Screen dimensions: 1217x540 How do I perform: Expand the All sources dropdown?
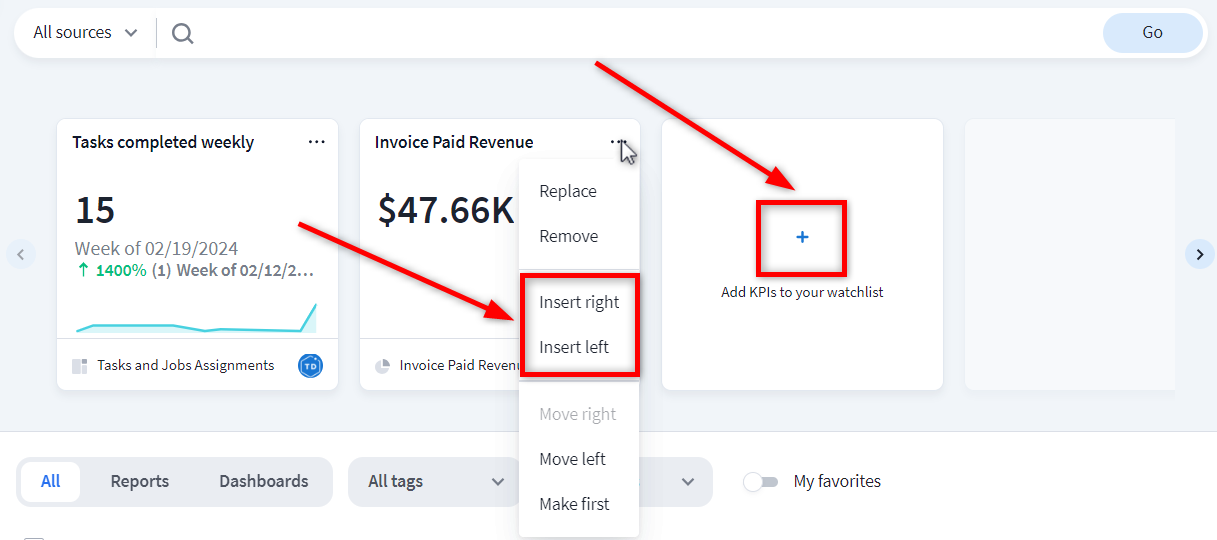[x=85, y=33]
